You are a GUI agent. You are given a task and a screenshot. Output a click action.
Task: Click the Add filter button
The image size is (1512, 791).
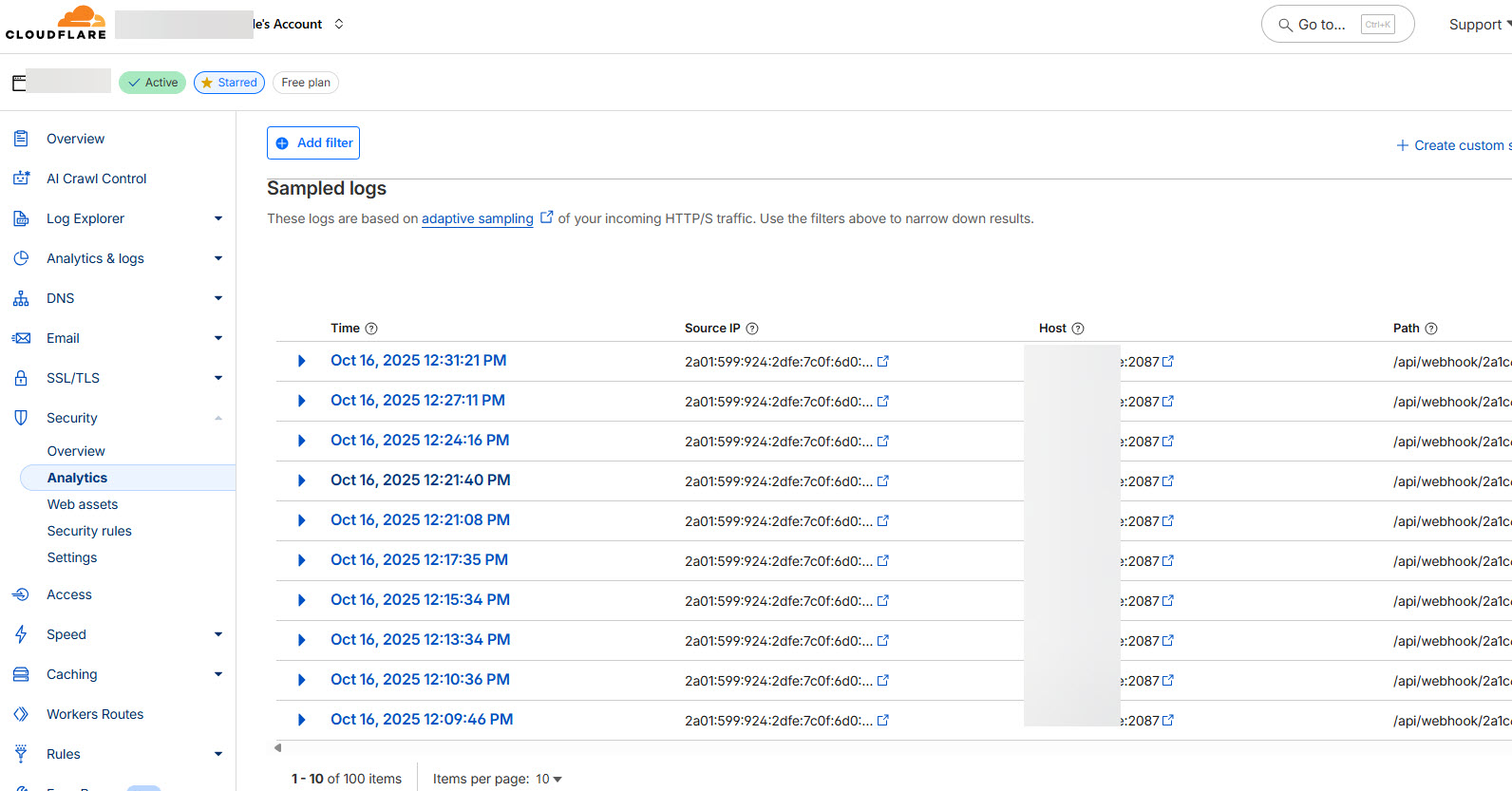point(313,142)
